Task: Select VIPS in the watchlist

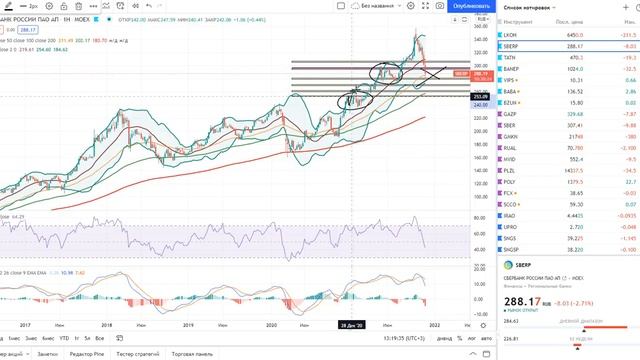Action: tap(568, 80)
